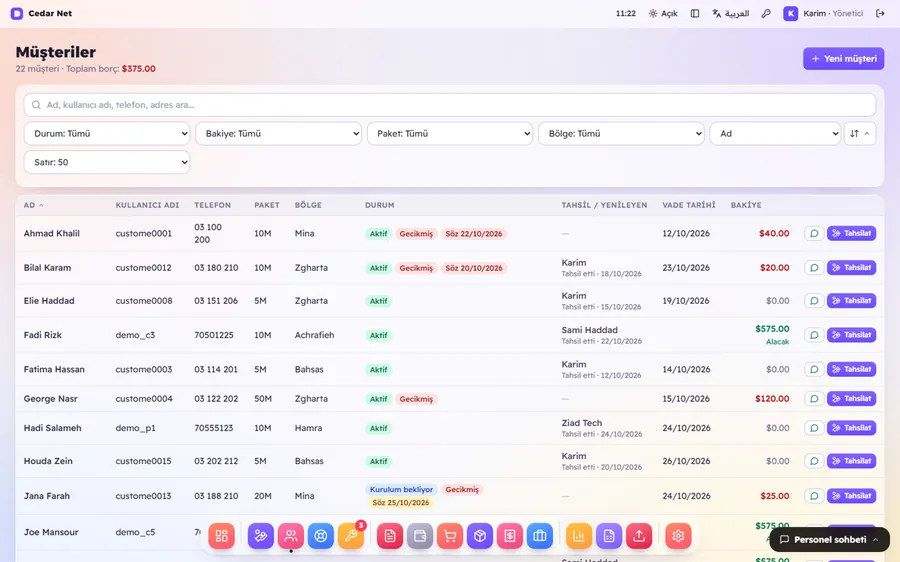The height and width of the screenshot is (562, 900).
Task: Open the Bölge: Tümü dropdown
Action: click(621, 134)
